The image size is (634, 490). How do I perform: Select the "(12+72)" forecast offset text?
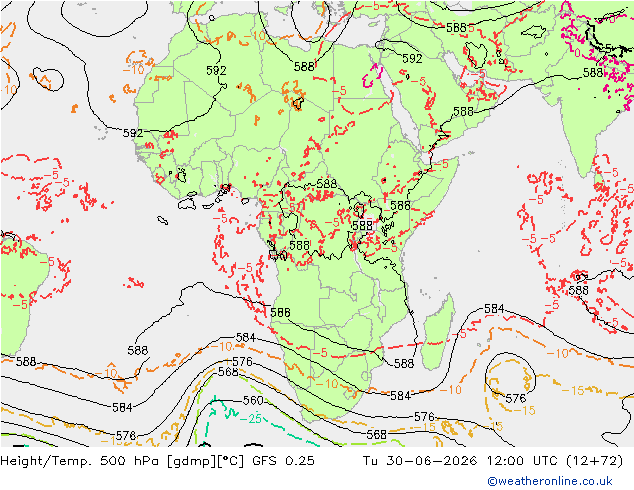[594, 461]
